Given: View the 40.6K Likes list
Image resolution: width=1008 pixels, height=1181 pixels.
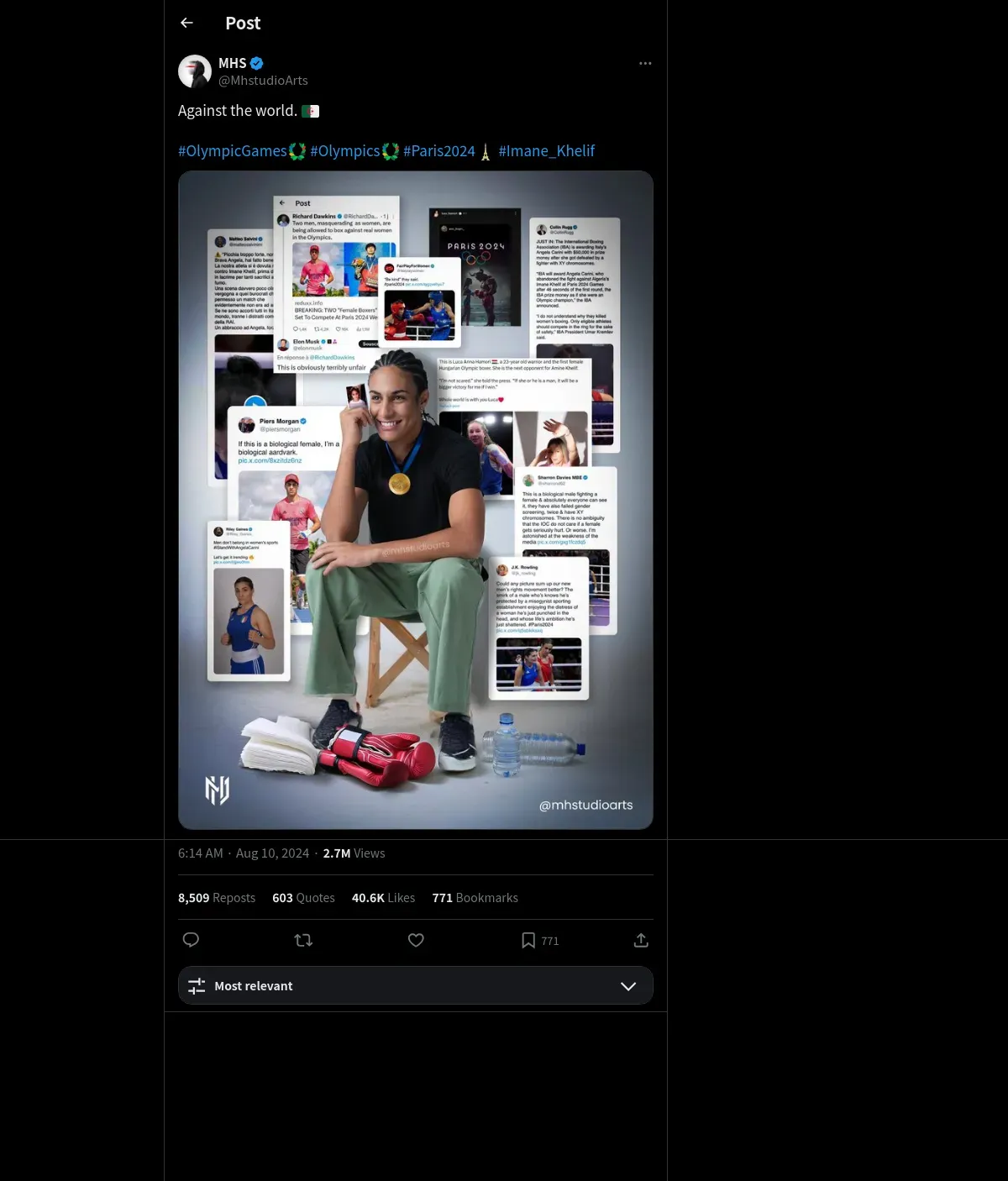Looking at the screenshot, I should coord(383,898).
